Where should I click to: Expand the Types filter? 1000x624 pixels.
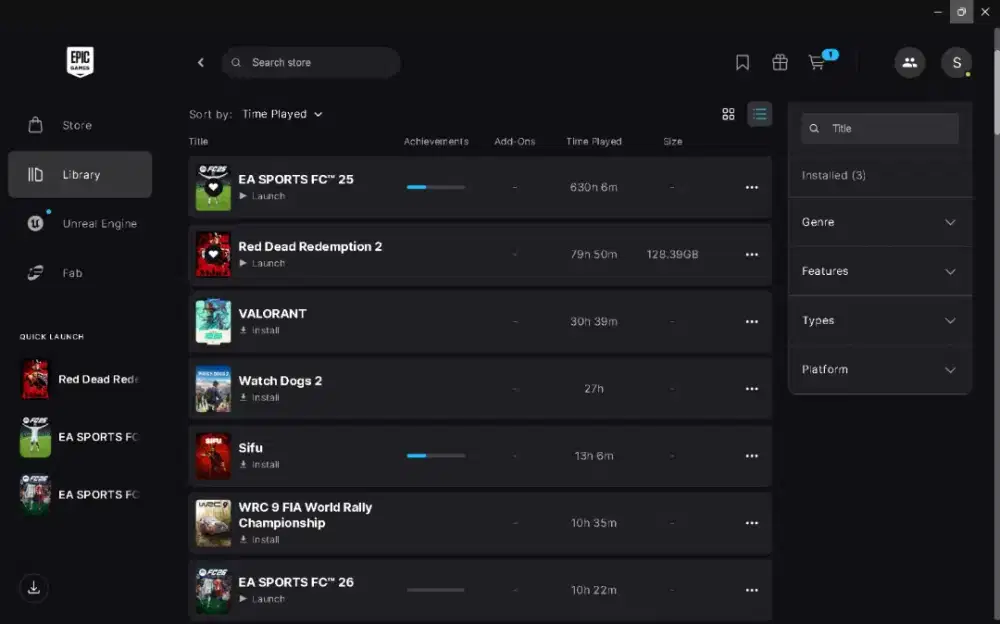(x=879, y=320)
